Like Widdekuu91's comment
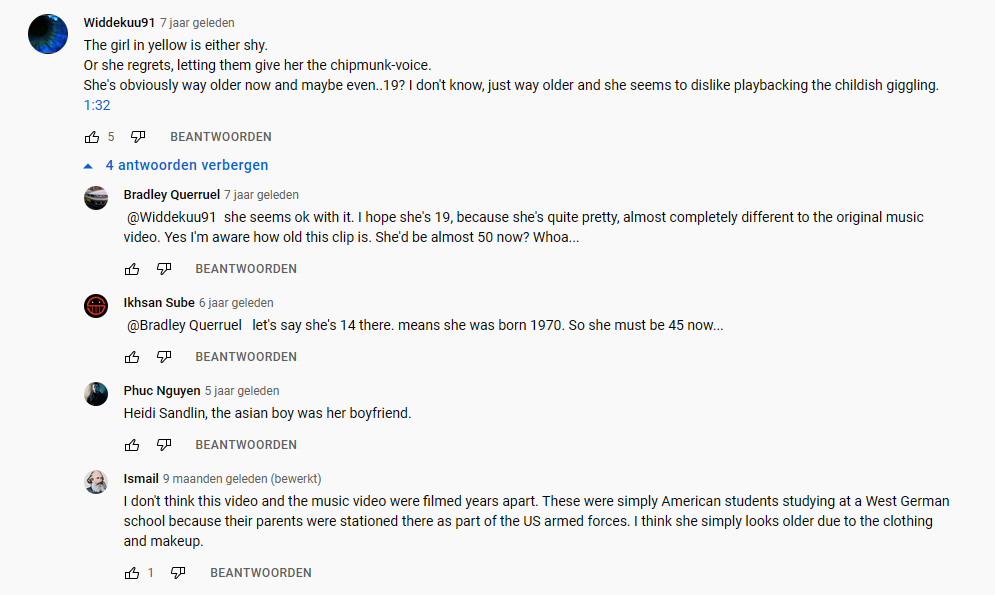995x595 pixels. click(x=92, y=137)
